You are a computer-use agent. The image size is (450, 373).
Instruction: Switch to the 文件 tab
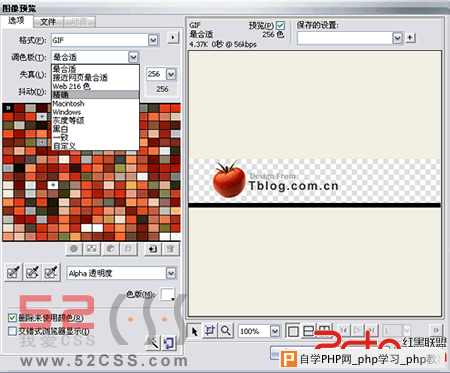48,22
